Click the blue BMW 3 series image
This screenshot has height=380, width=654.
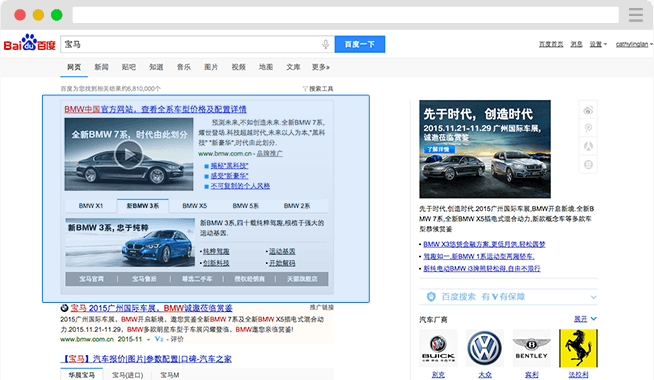[130, 242]
